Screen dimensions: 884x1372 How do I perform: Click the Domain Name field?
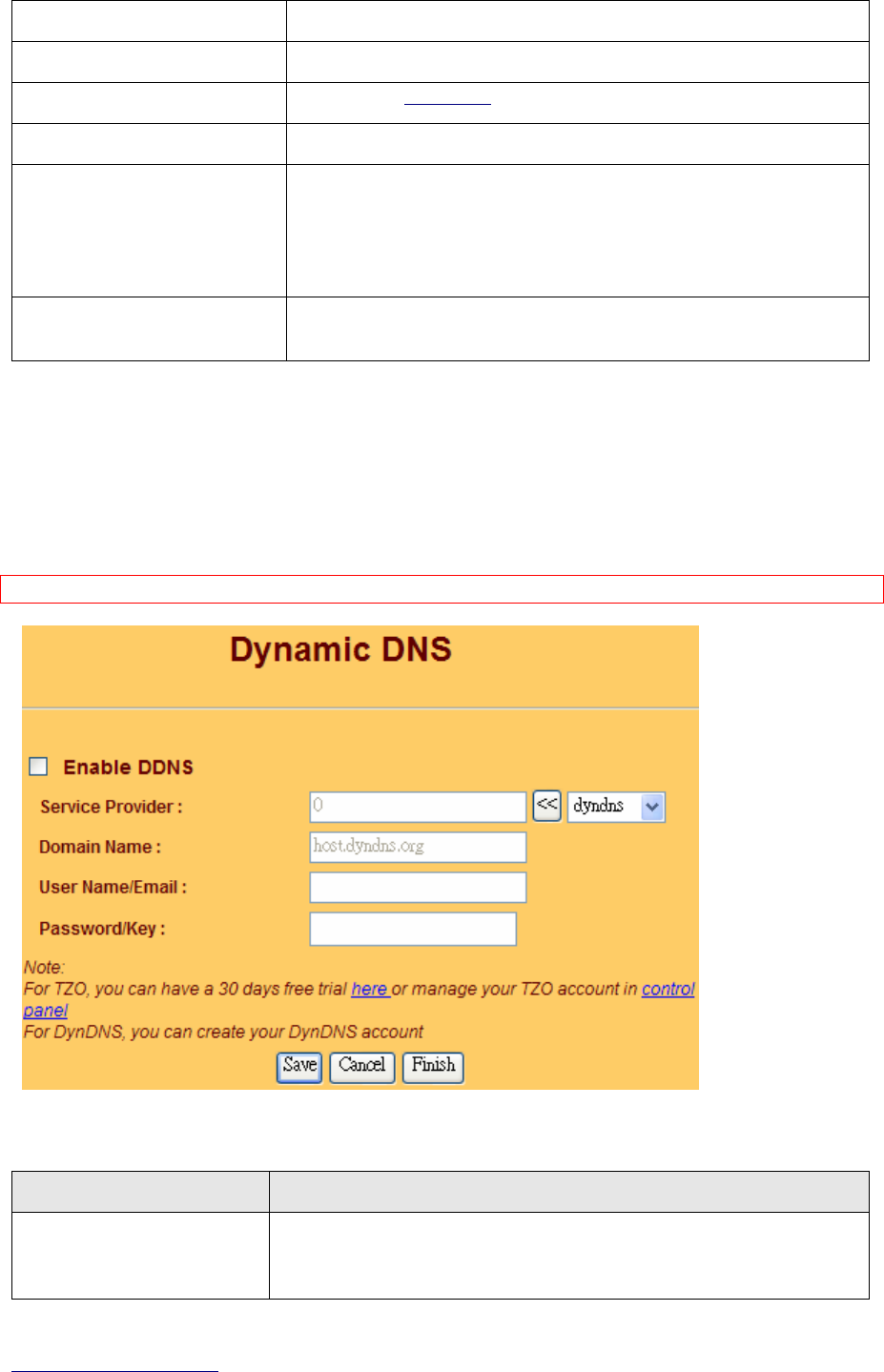pyautogui.click(x=418, y=847)
